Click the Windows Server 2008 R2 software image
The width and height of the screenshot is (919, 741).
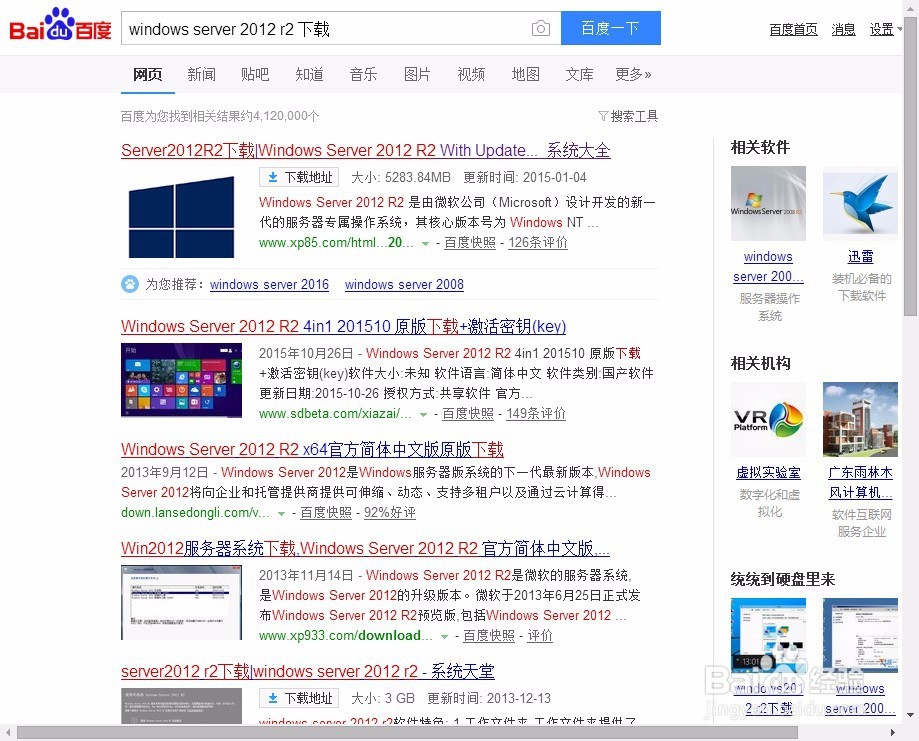pyautogui.click(x=768, y=203)
